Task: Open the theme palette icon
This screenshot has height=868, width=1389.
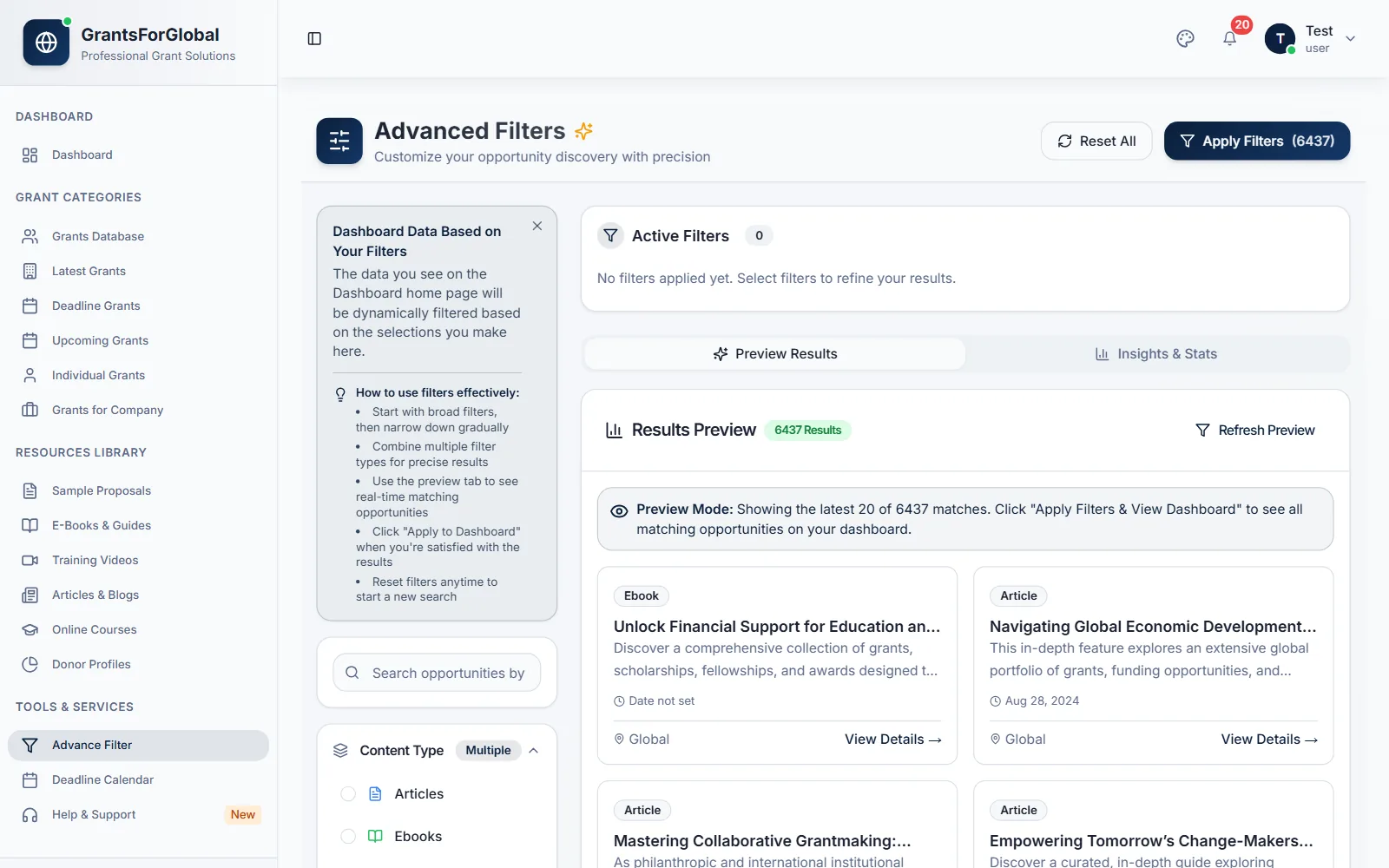Action: pyautogui.click(x=1185, y=38)
